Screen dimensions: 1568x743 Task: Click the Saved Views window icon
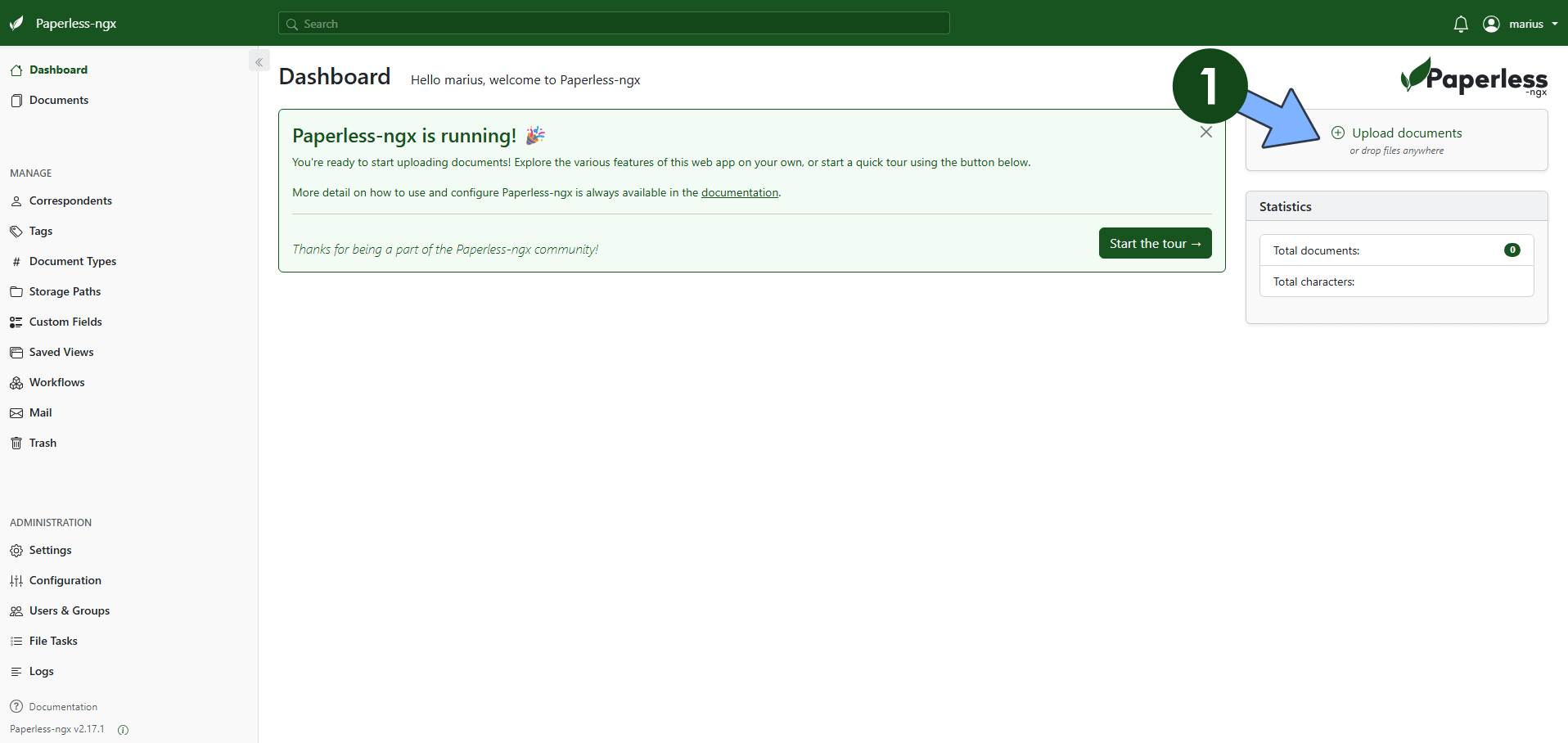[16, 353]
